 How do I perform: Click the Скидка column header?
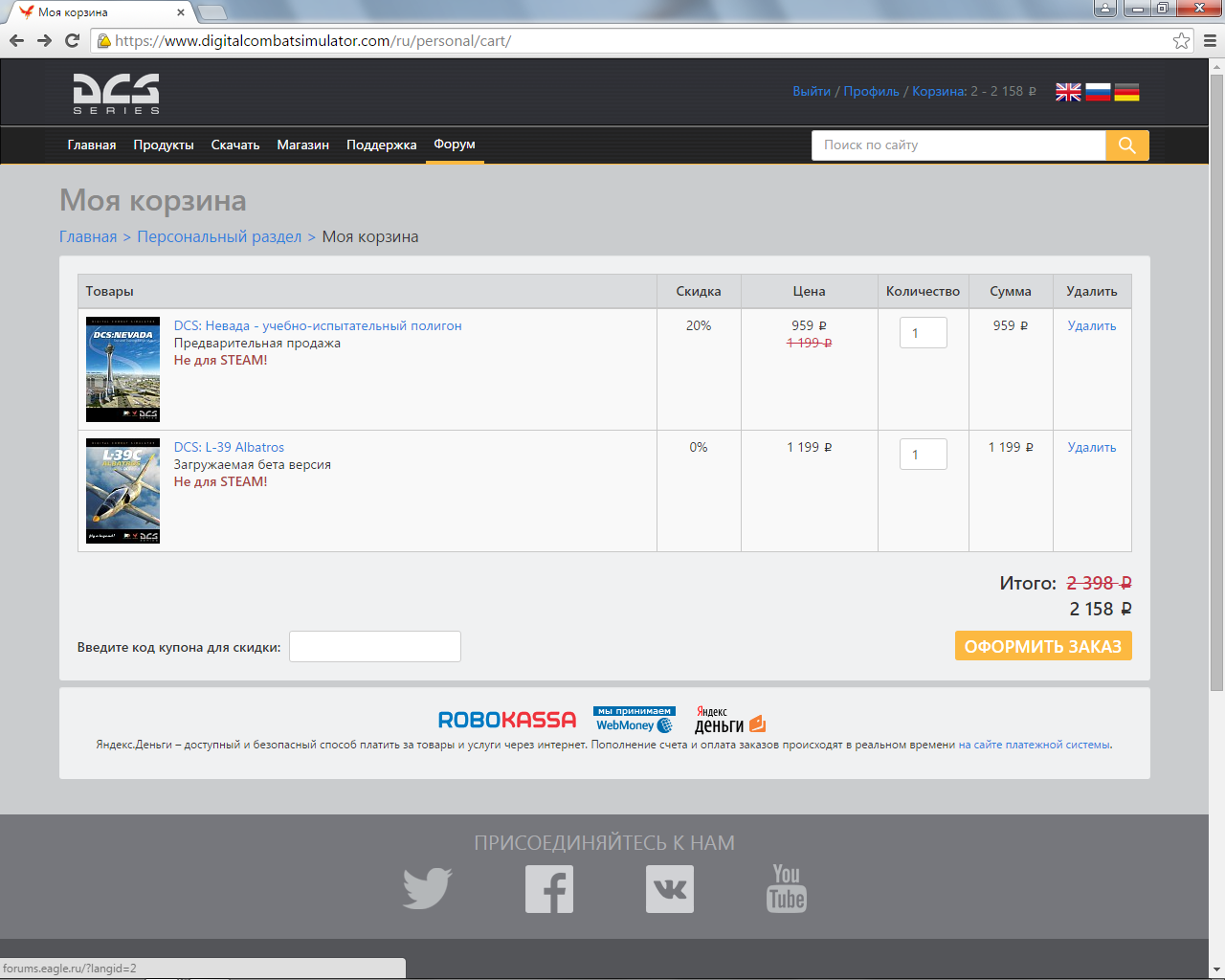(699, 291)
